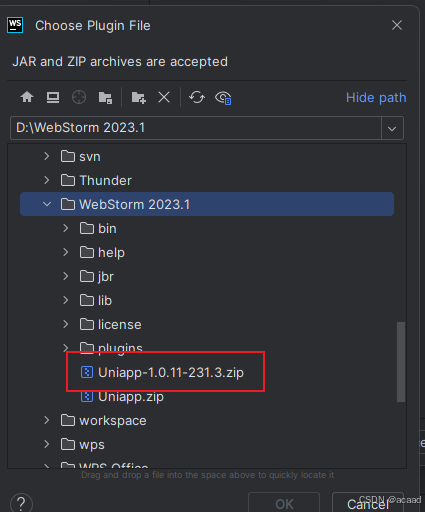Refresh the file tree
425x512 pixels.
coord(197,98)
